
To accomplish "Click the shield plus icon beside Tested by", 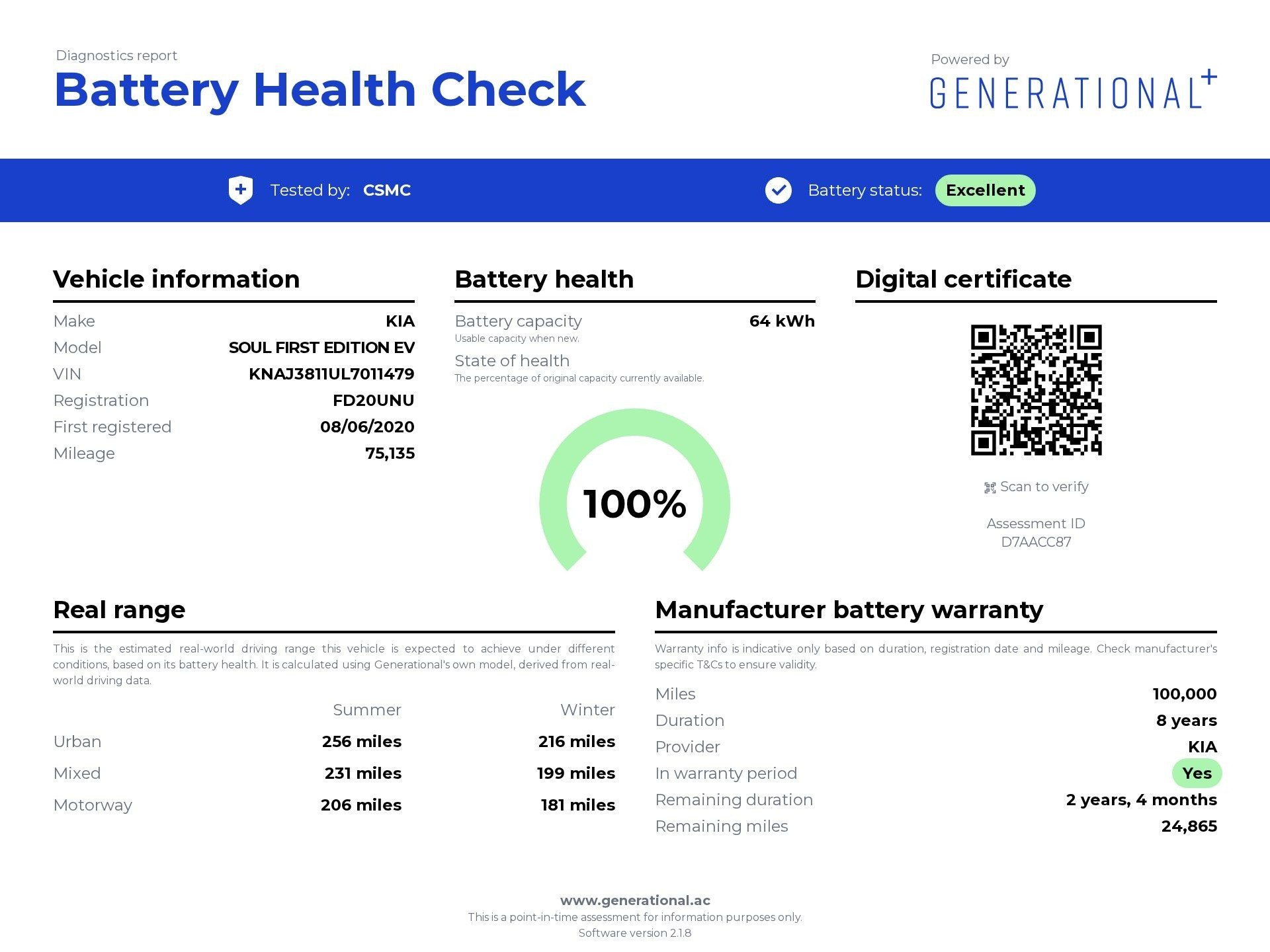I will click(x=241, y=190).
